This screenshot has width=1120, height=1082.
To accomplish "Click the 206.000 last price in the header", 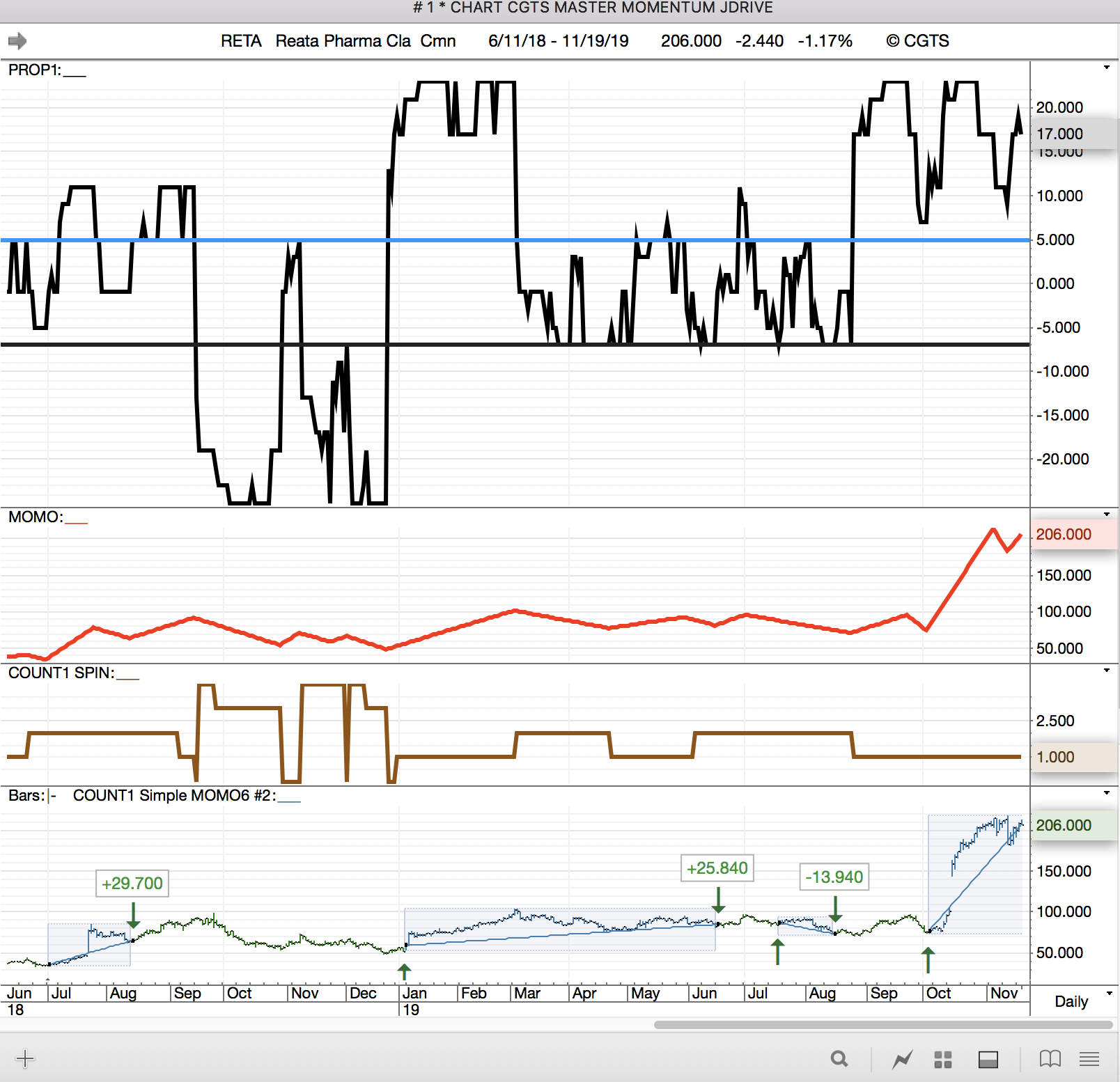I will (691, 41).
